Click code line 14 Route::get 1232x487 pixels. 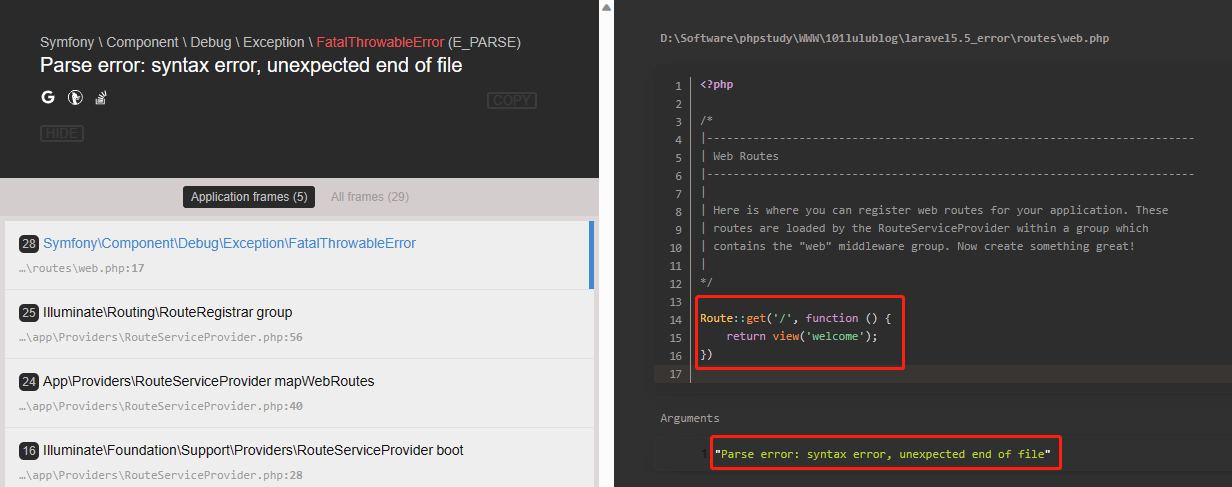click(797, 318)
